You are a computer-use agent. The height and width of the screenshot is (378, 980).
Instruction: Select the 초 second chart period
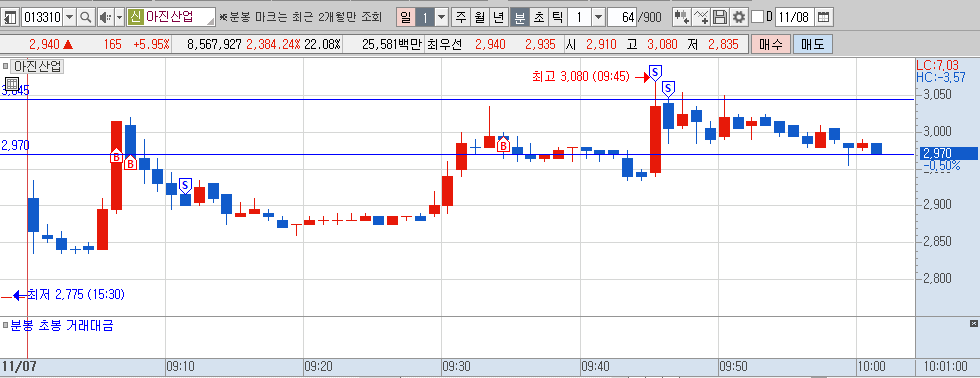[538, 17]
